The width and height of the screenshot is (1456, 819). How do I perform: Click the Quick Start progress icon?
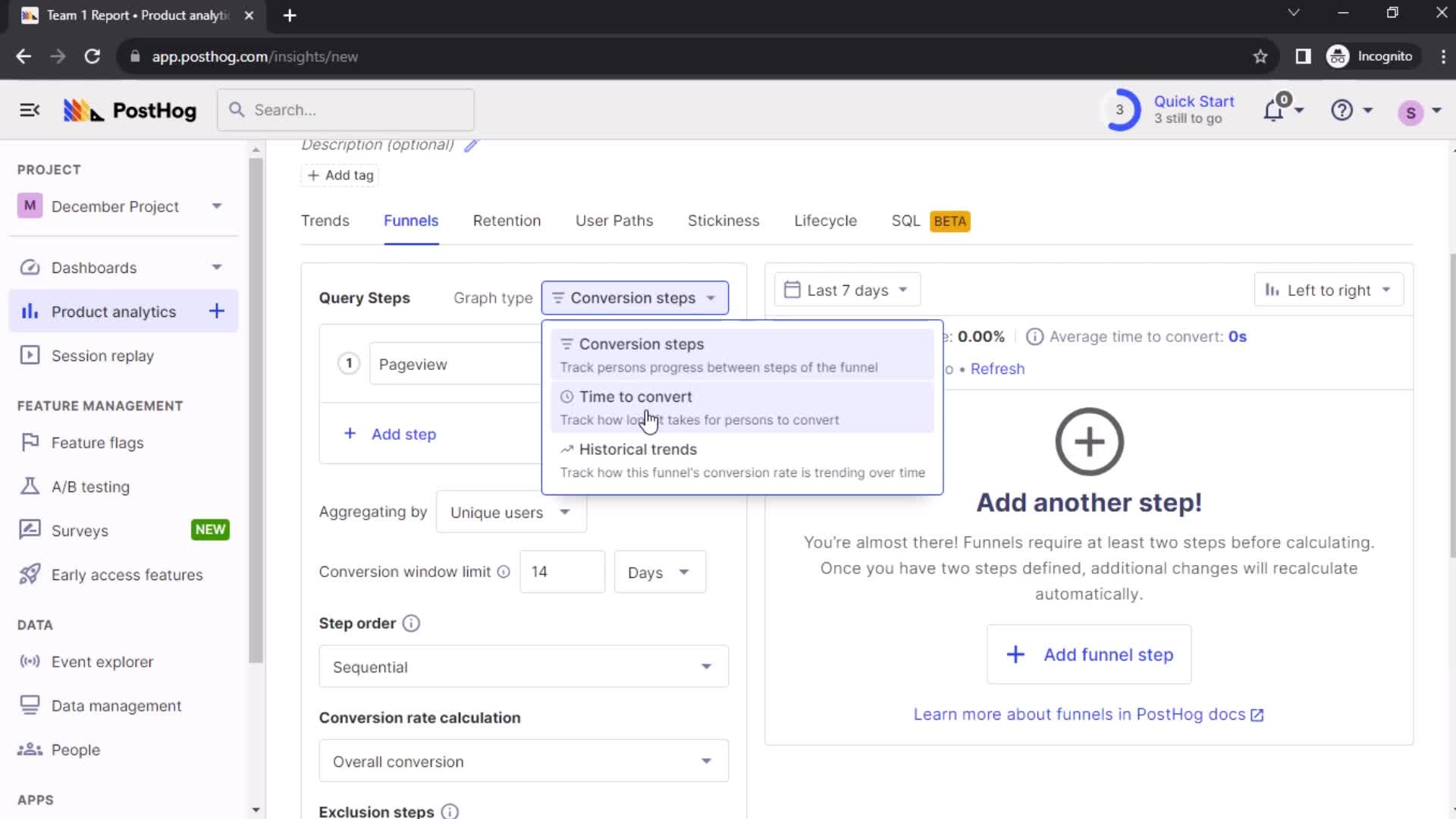click(x=1119, y=110)
